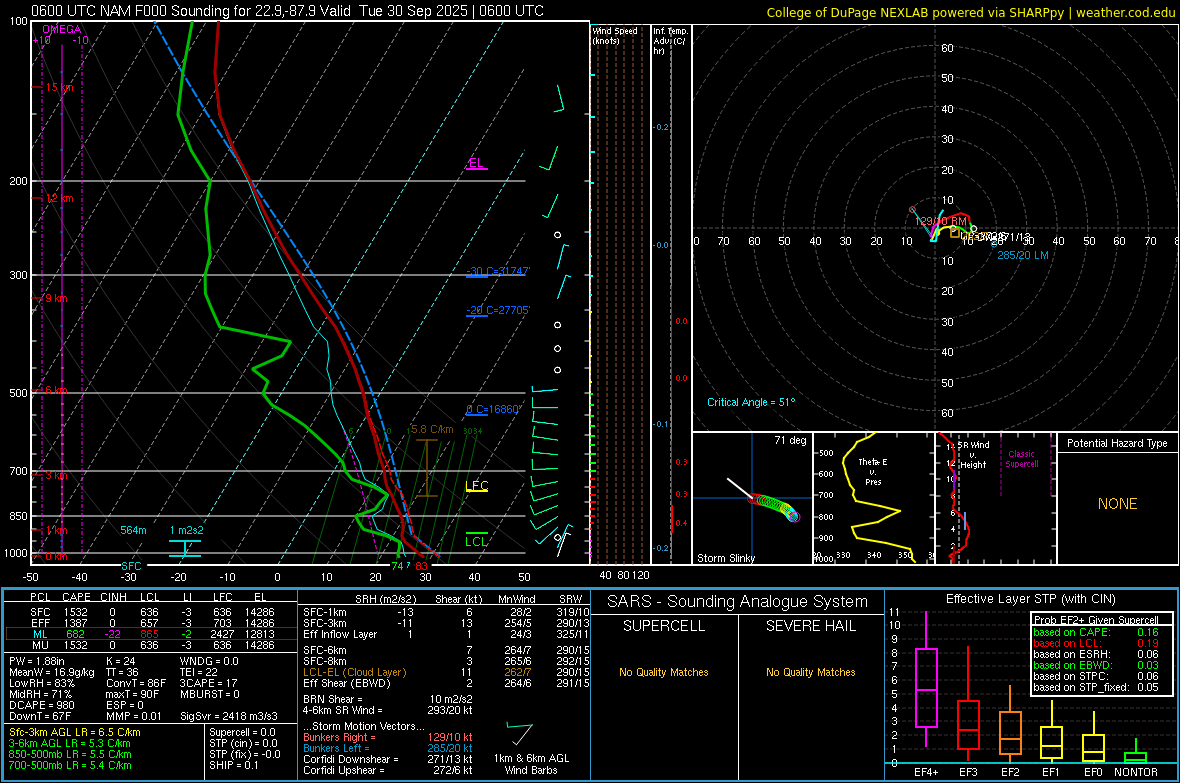This screenshot has width=1180, height=783.
Task: Click the 'Theta-E v. Pres' panel title
Action: click(873, 471)
